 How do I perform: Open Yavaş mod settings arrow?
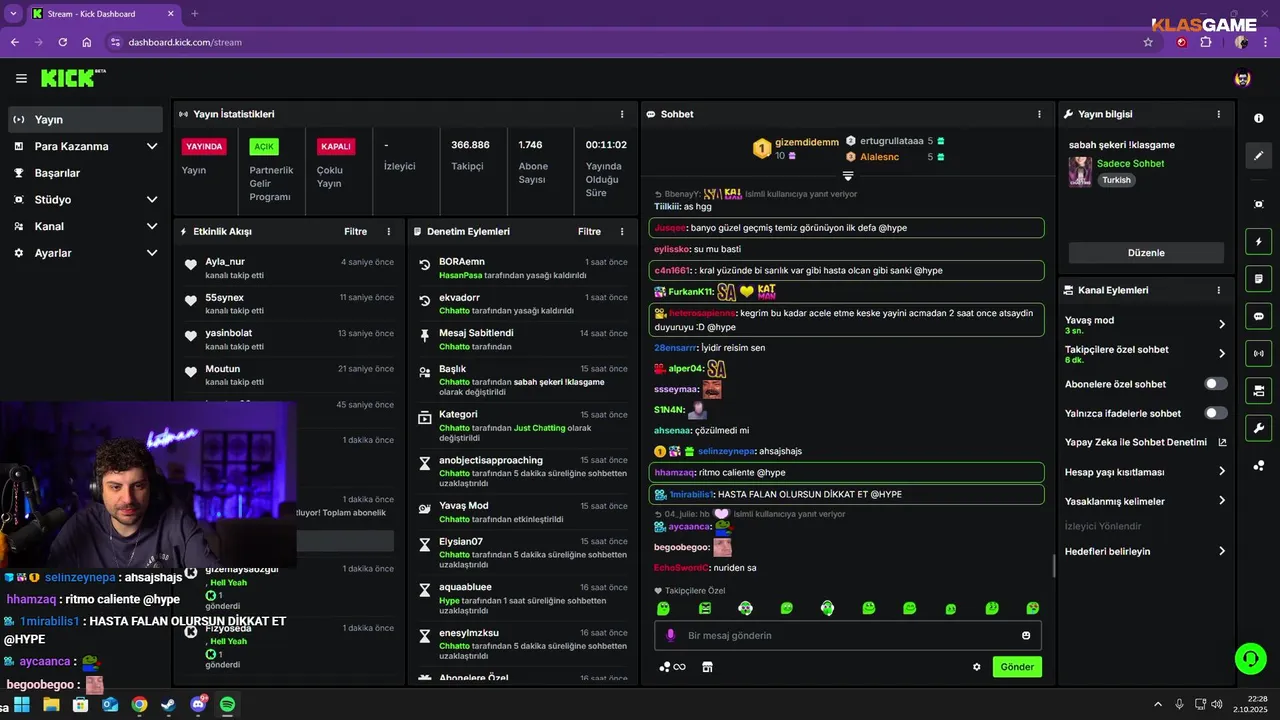1222,324
